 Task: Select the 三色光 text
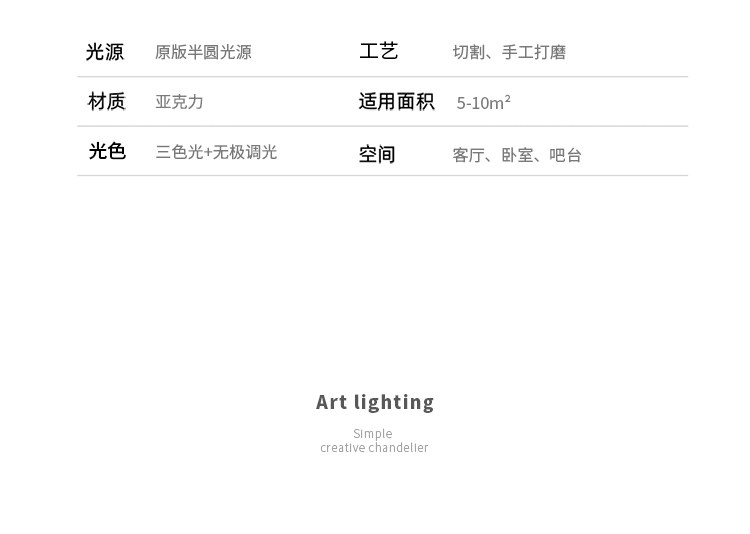[x=179, y=152]
